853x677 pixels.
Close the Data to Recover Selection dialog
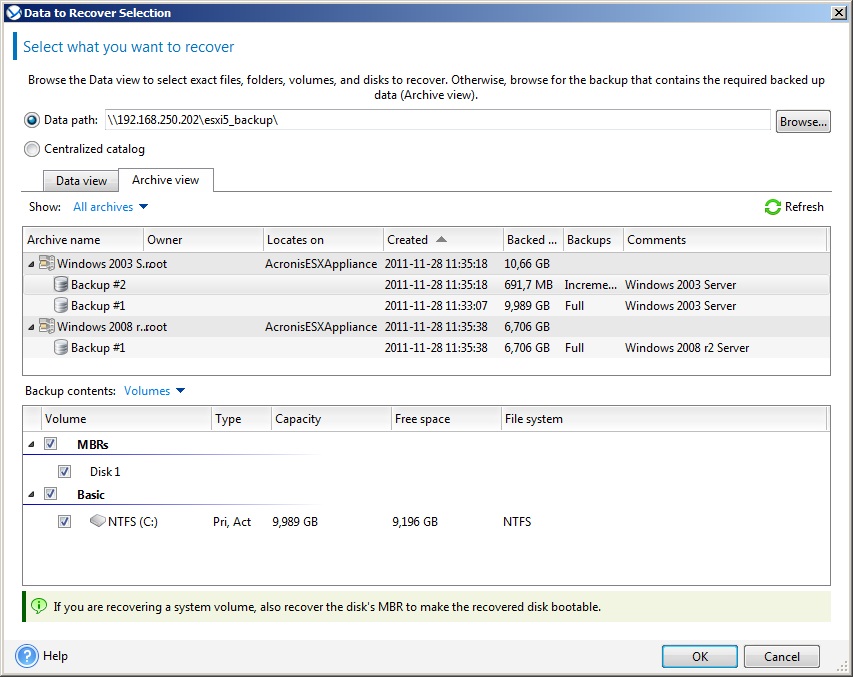click(839, 13)
